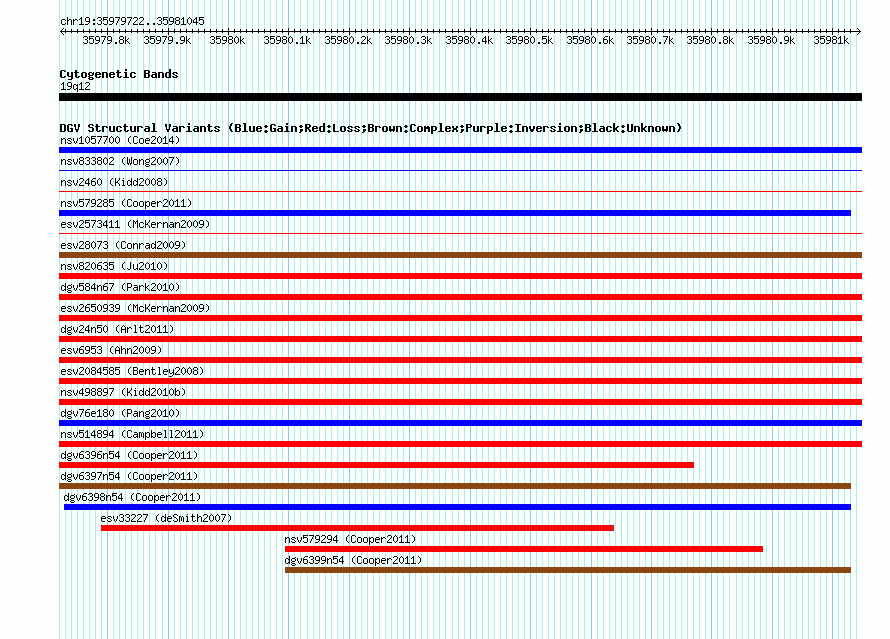Viewport: 890px width, 639px height.
Task: Click the dgv584n67 (Park2010) label
Action: (120, 287)
